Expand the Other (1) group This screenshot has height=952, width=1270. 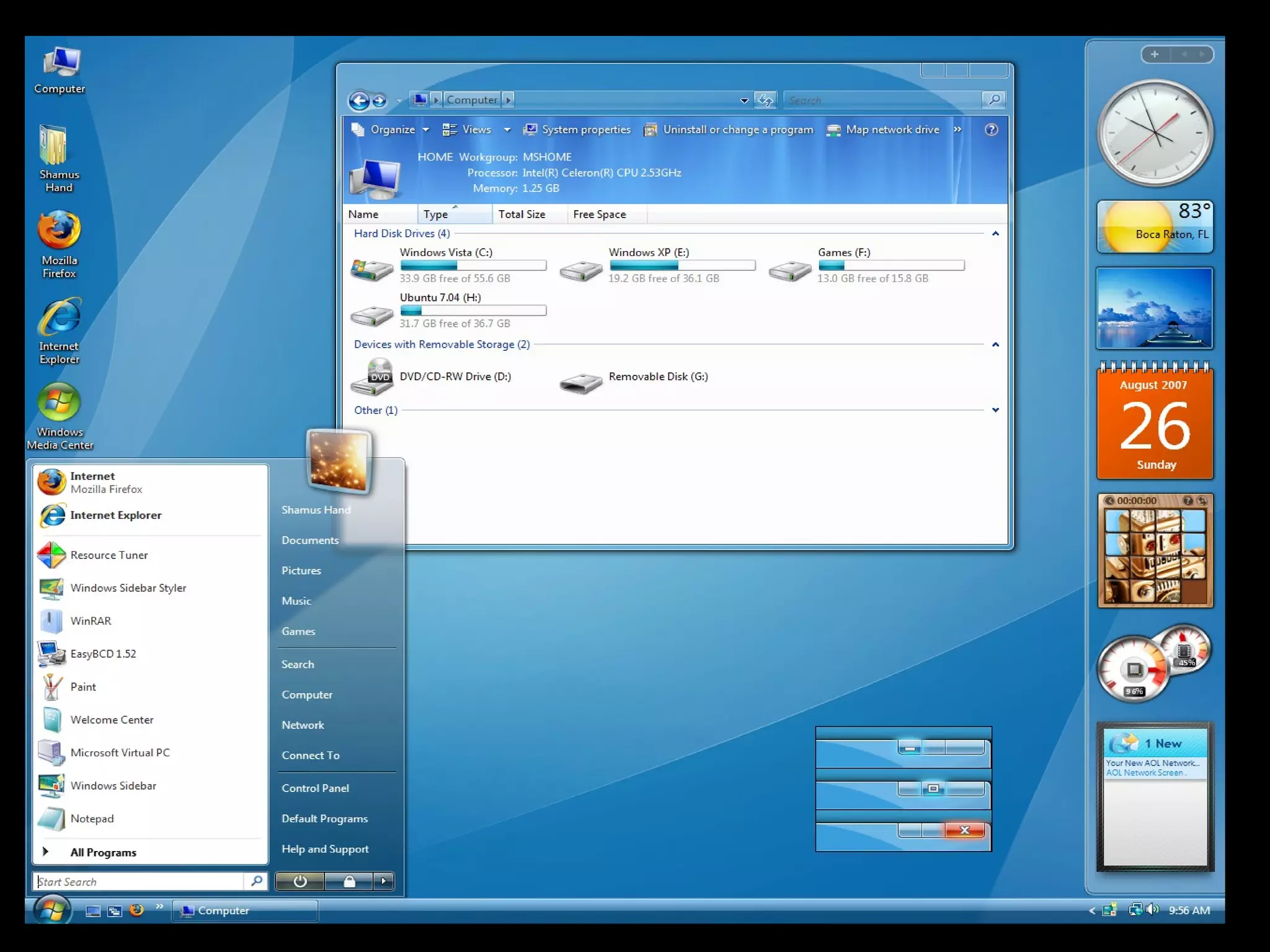[995, 410]
